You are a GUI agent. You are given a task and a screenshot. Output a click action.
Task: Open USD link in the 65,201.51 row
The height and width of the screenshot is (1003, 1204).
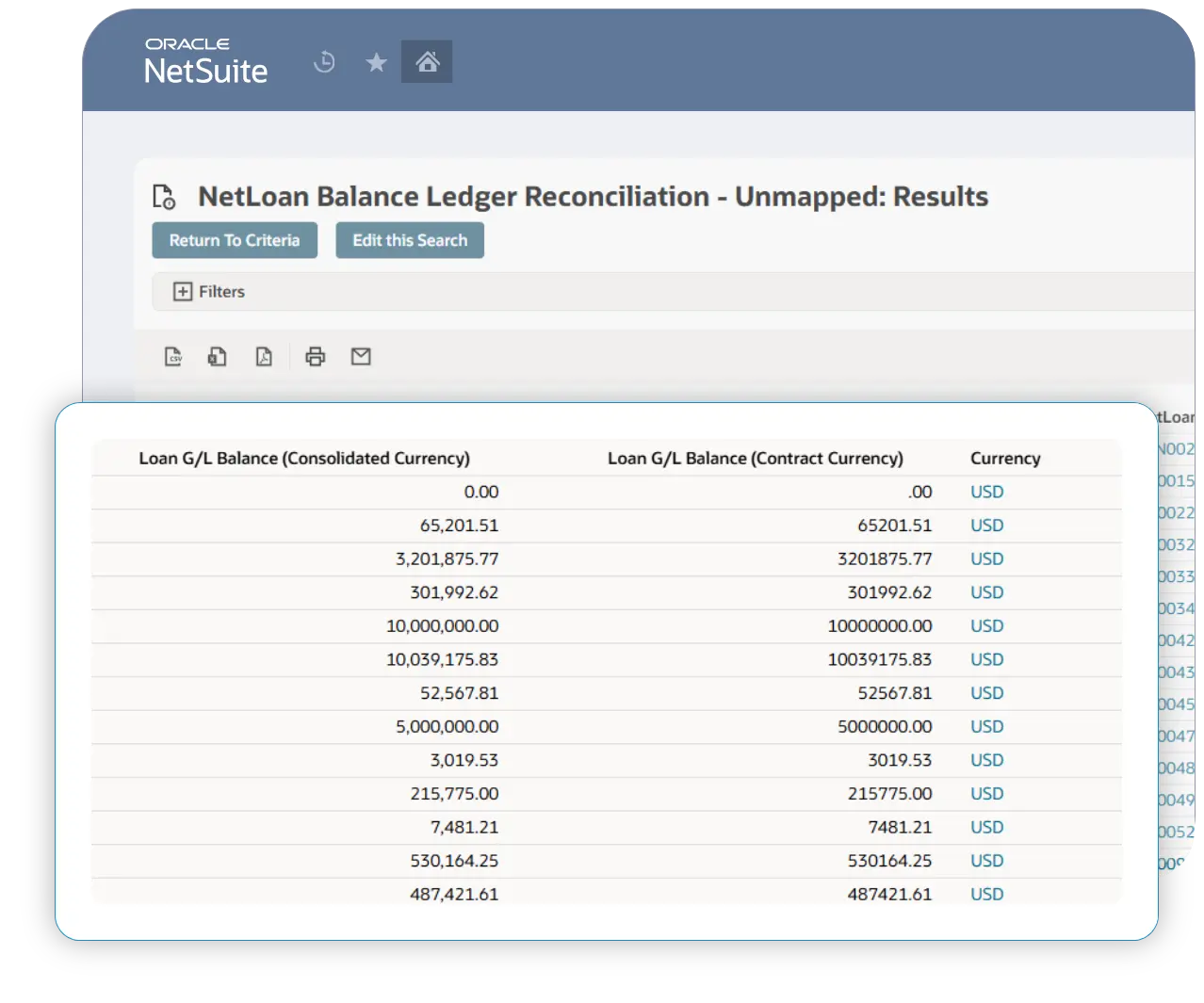click(x=987, y=526)
